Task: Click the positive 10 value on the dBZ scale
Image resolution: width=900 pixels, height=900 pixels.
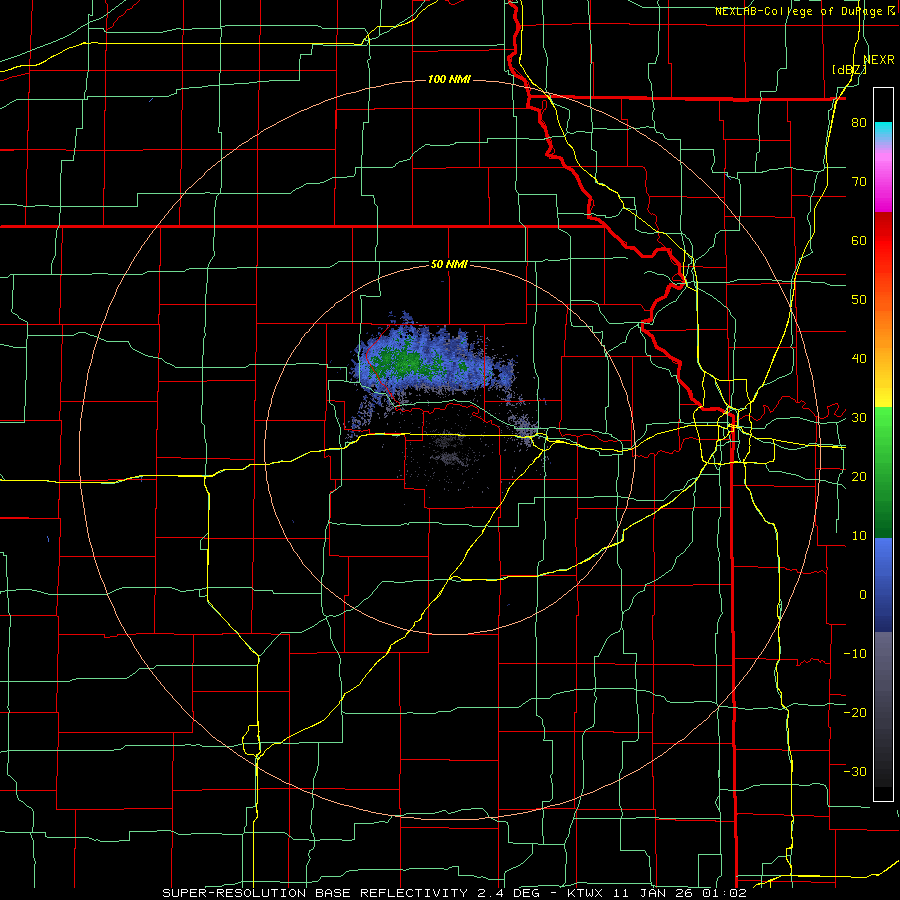Action: click(x=859, y=536)
